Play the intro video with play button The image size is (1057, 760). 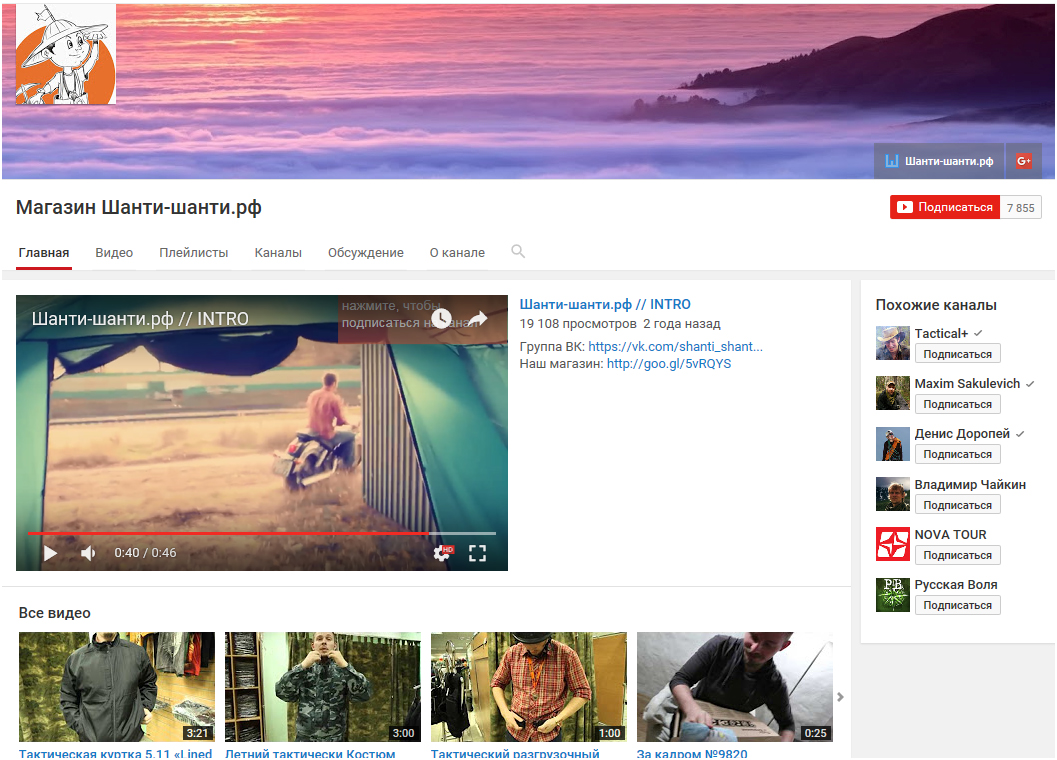[51, 554]
